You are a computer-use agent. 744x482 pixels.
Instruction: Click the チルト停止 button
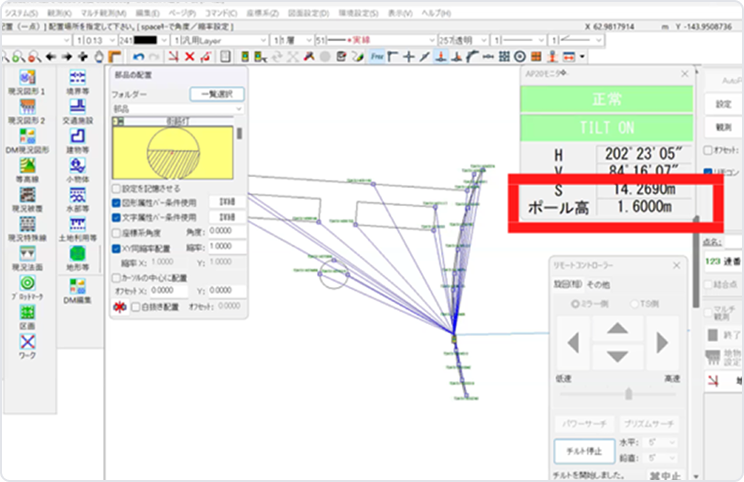pos(584,451)
